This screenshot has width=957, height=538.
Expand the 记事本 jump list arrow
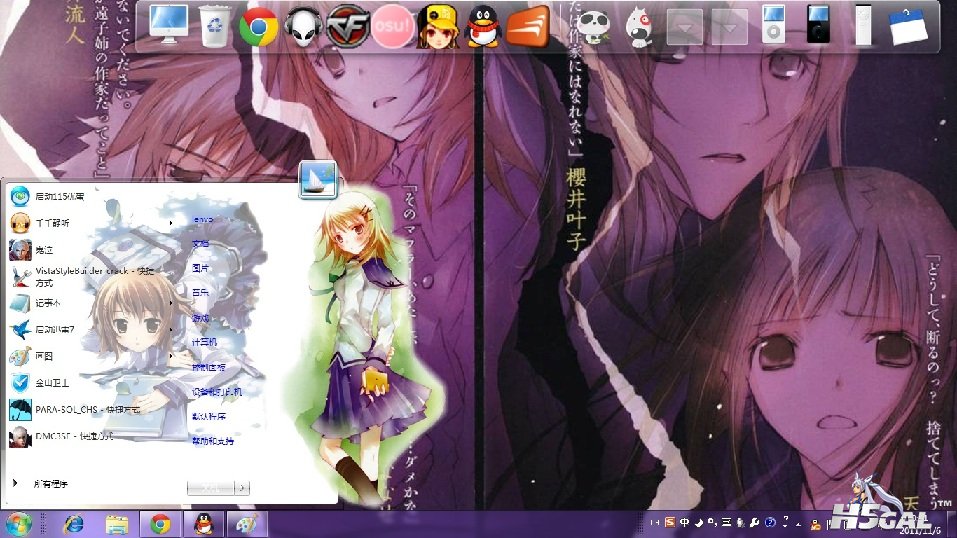click(x=171, y=303)
